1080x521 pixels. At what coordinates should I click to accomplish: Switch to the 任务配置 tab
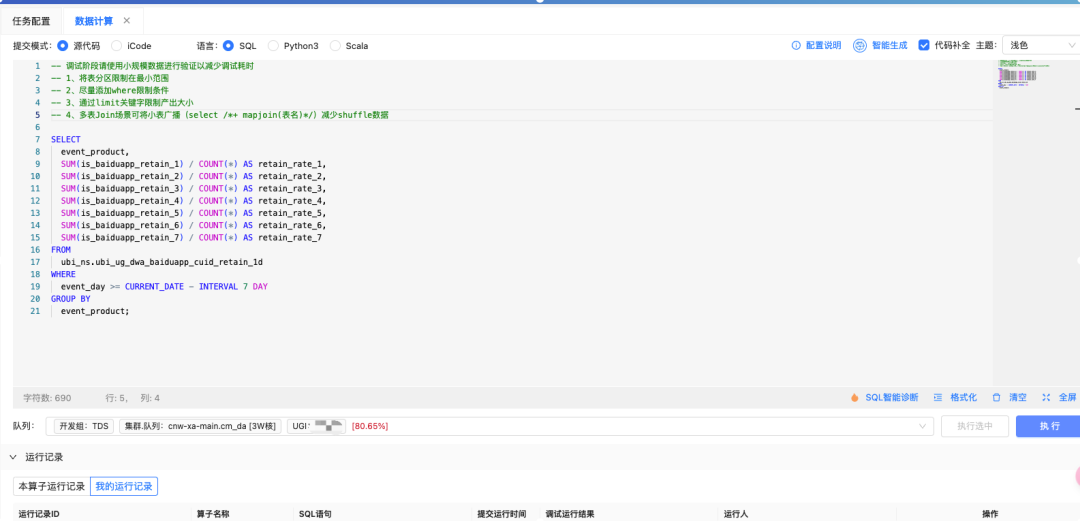coord(31,21)
